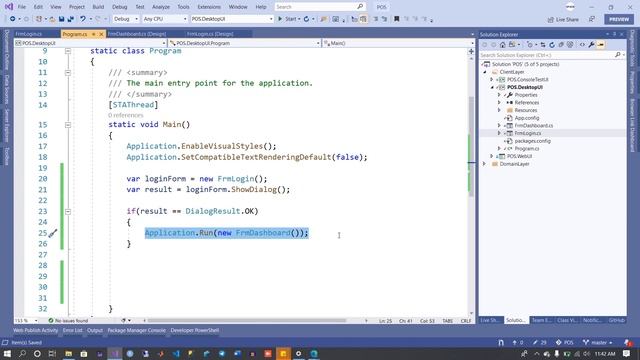Open the Windows Start menu
Image resolution: width=640 pixels, height=360 pixels.
click(7, 353)
